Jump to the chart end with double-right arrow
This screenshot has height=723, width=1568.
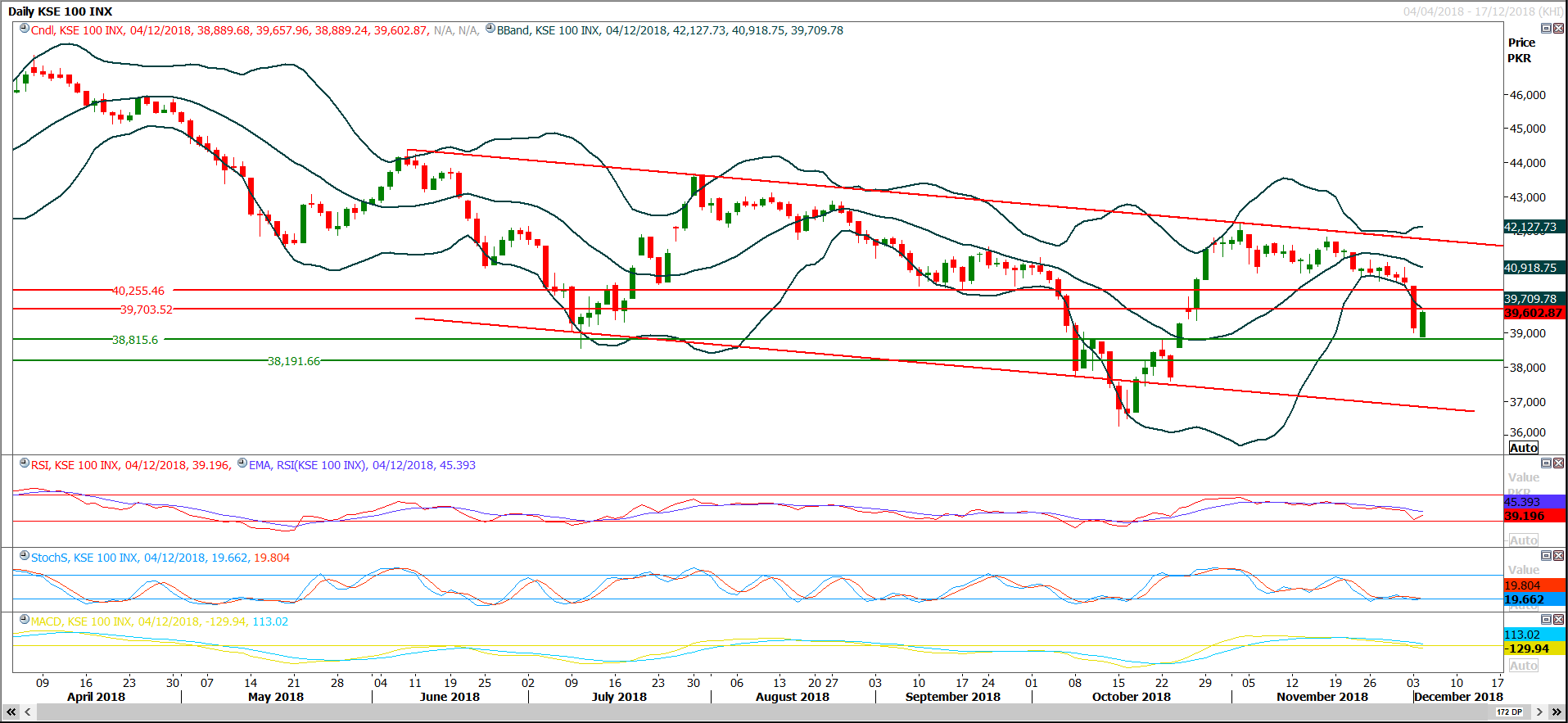(x=1557, y=712)
